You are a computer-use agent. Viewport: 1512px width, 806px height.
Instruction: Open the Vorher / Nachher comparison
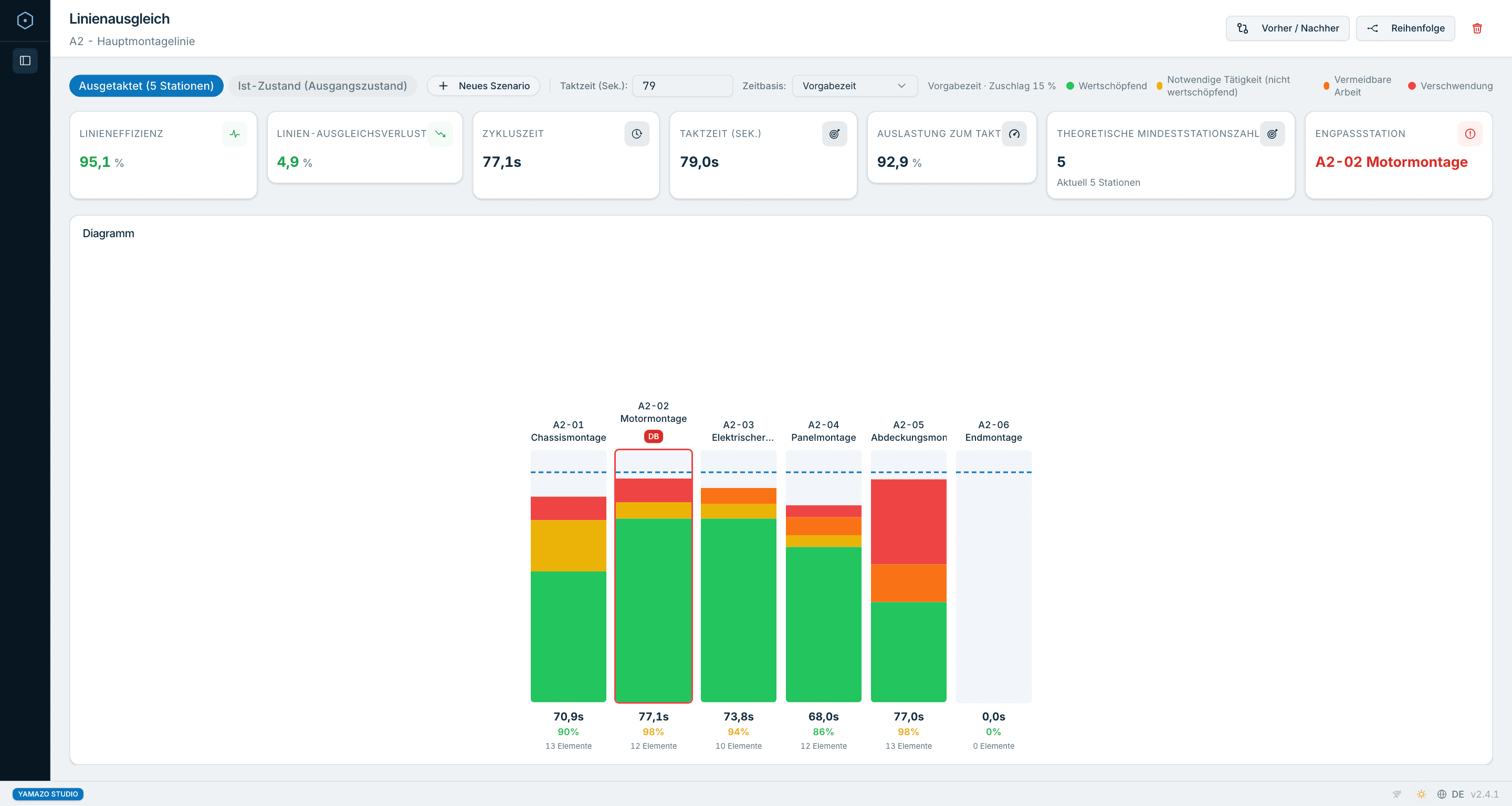coord(1288,28)
